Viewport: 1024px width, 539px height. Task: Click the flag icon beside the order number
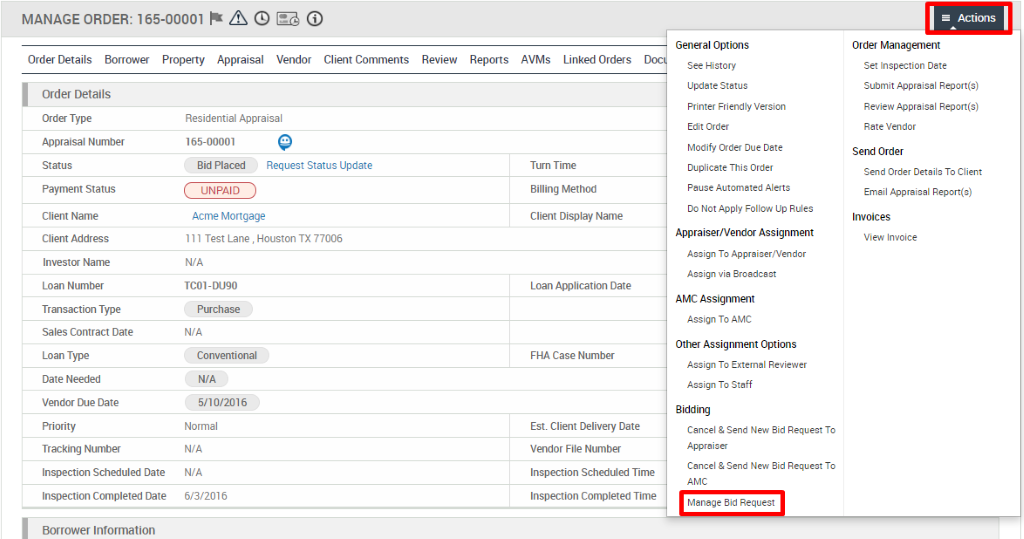click(216, 18)
